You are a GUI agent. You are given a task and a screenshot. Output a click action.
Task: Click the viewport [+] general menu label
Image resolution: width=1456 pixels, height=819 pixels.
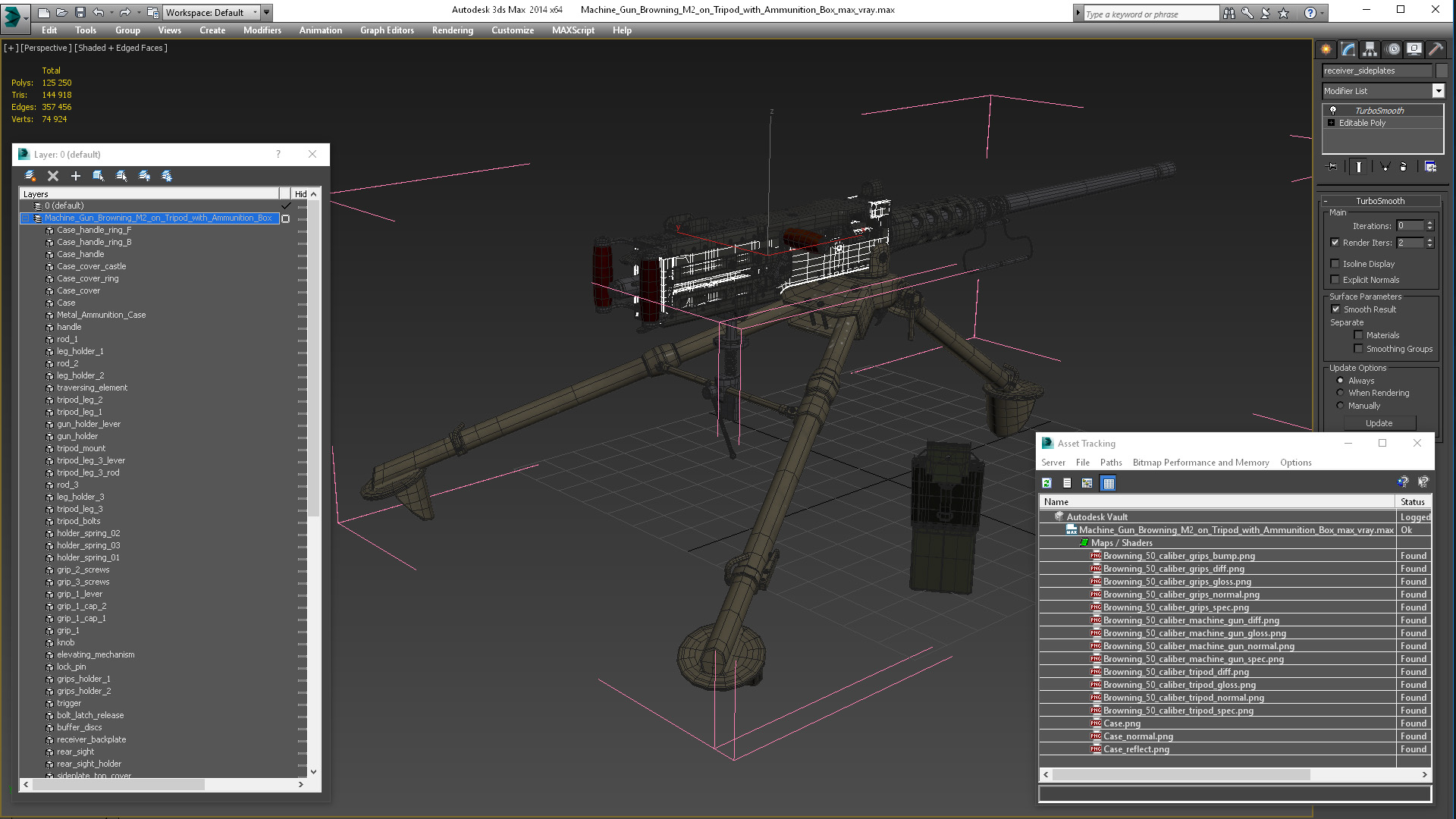11,48
